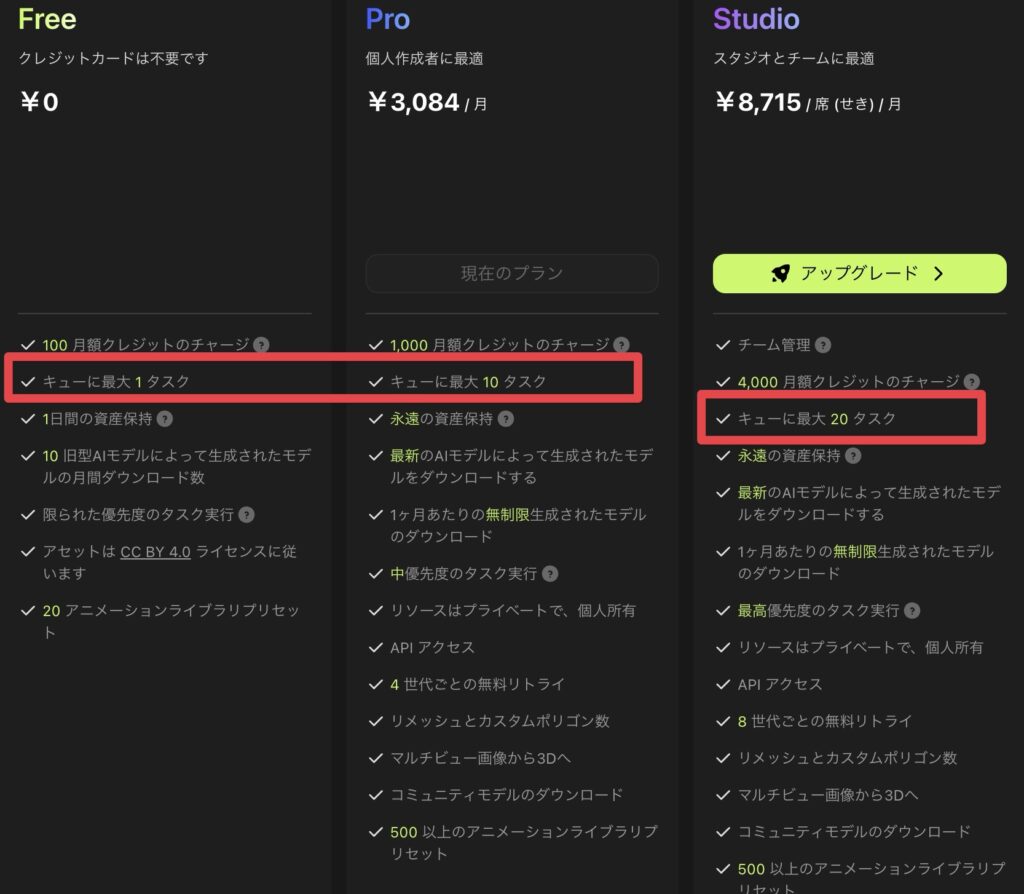The height and width of the screenshot is (894, 1024).
Task: Click Studio plan 最新のAIモデル download feature
Action: pos(869,503)
